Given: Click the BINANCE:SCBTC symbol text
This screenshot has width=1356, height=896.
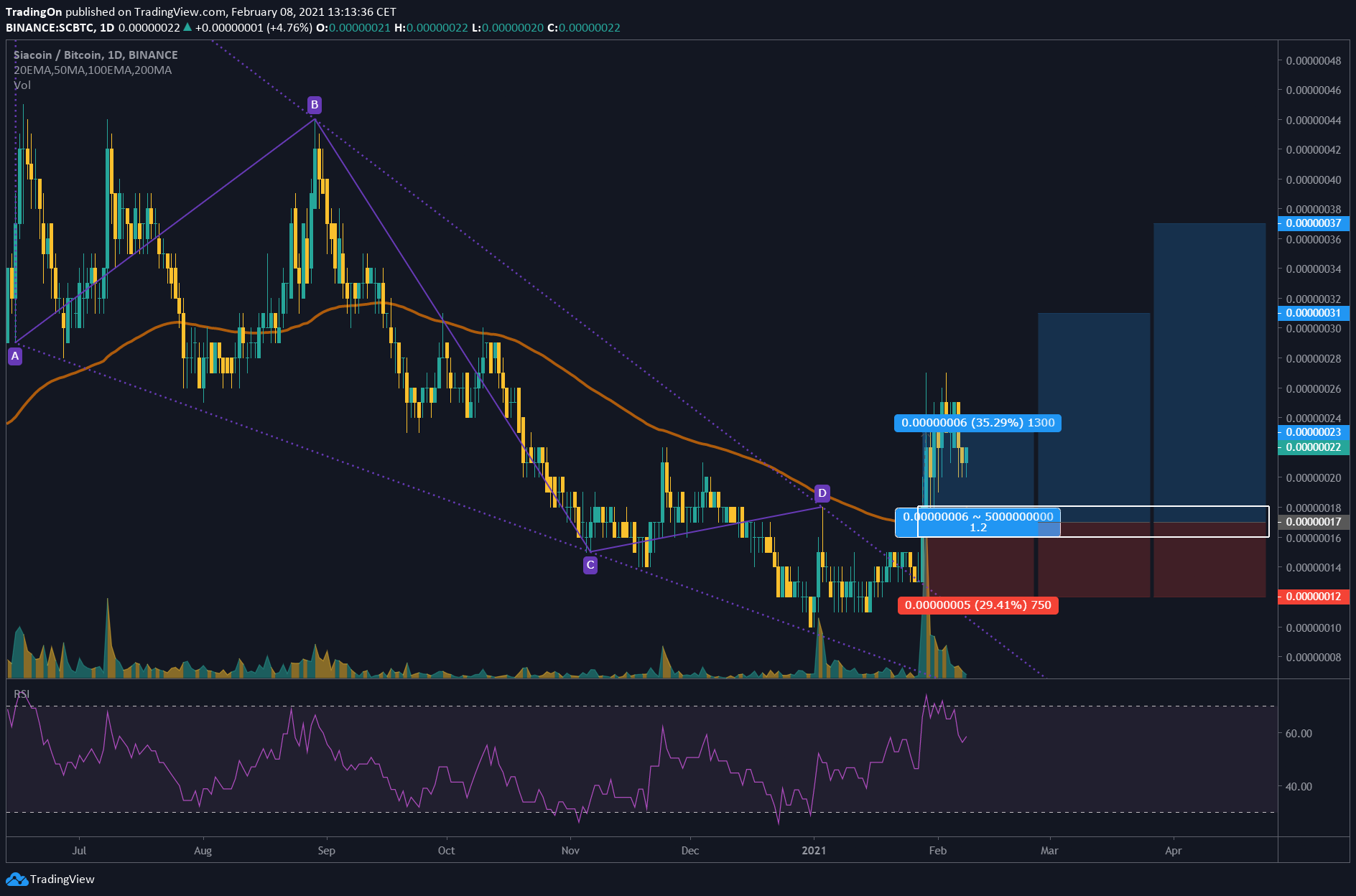Looking at the screenshot, I should [x=50, y=28].
